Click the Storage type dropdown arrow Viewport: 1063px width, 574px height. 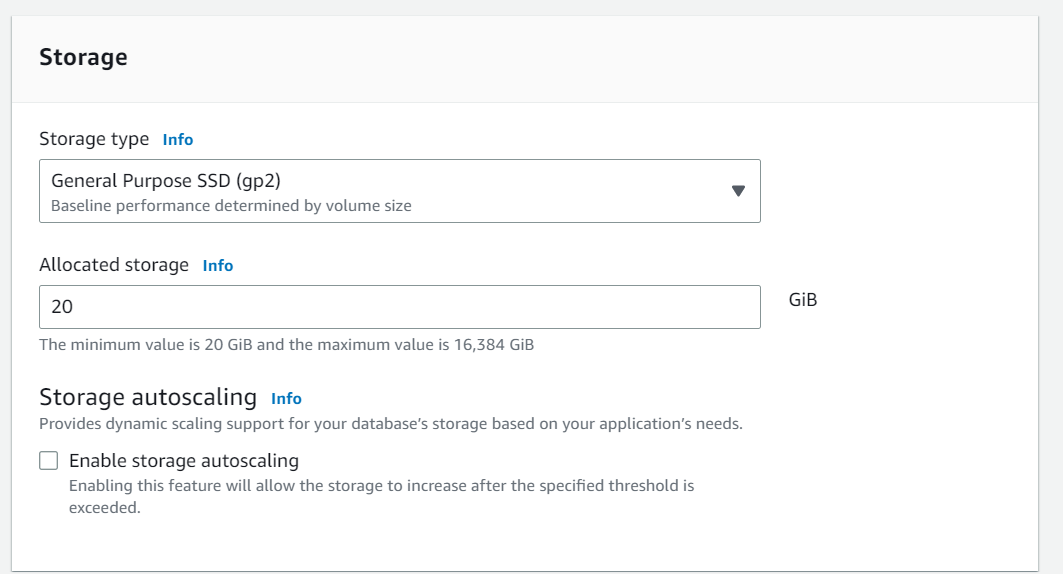(x=738, y=191)
